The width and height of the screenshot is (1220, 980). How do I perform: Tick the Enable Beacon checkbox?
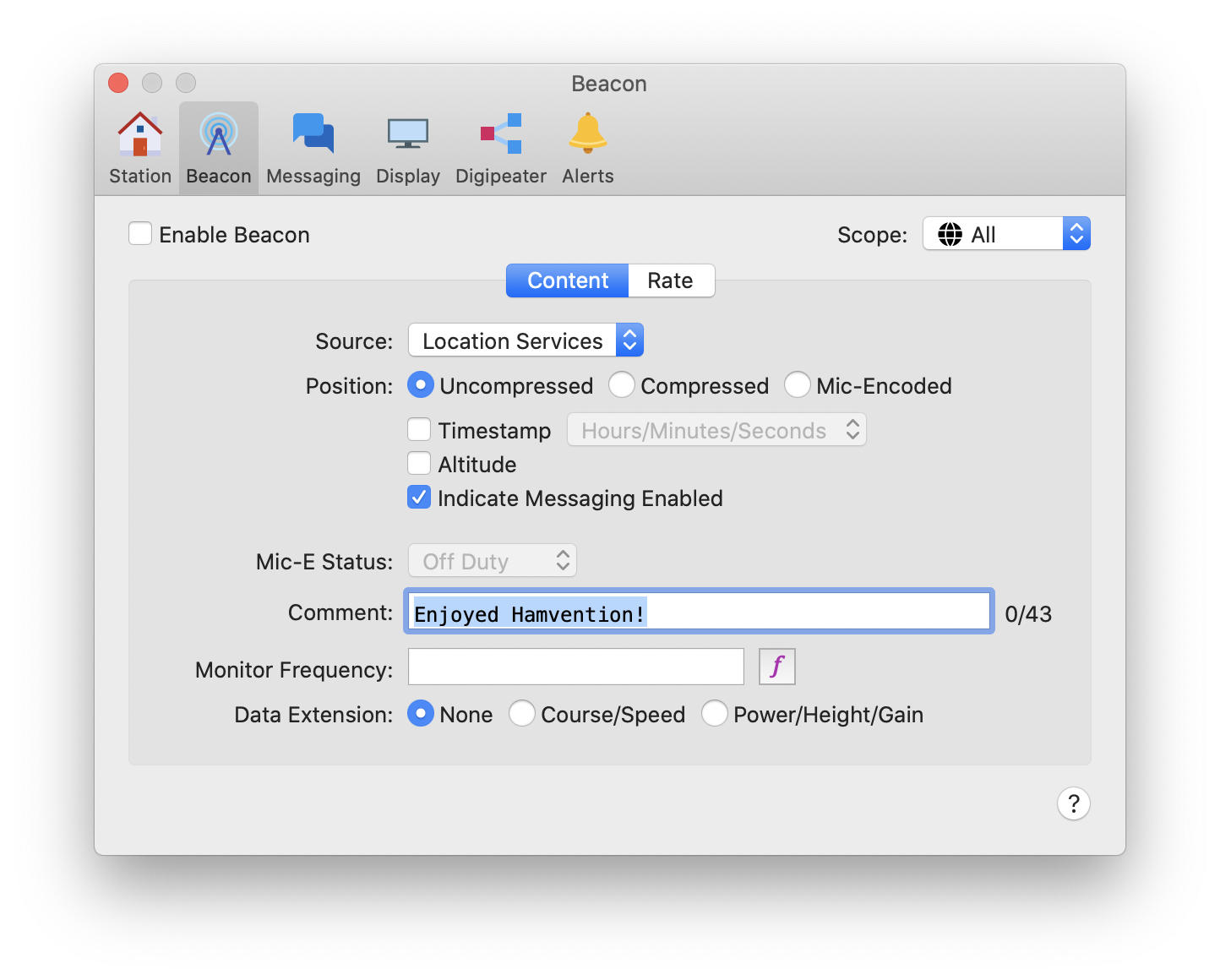coord(140,234)
